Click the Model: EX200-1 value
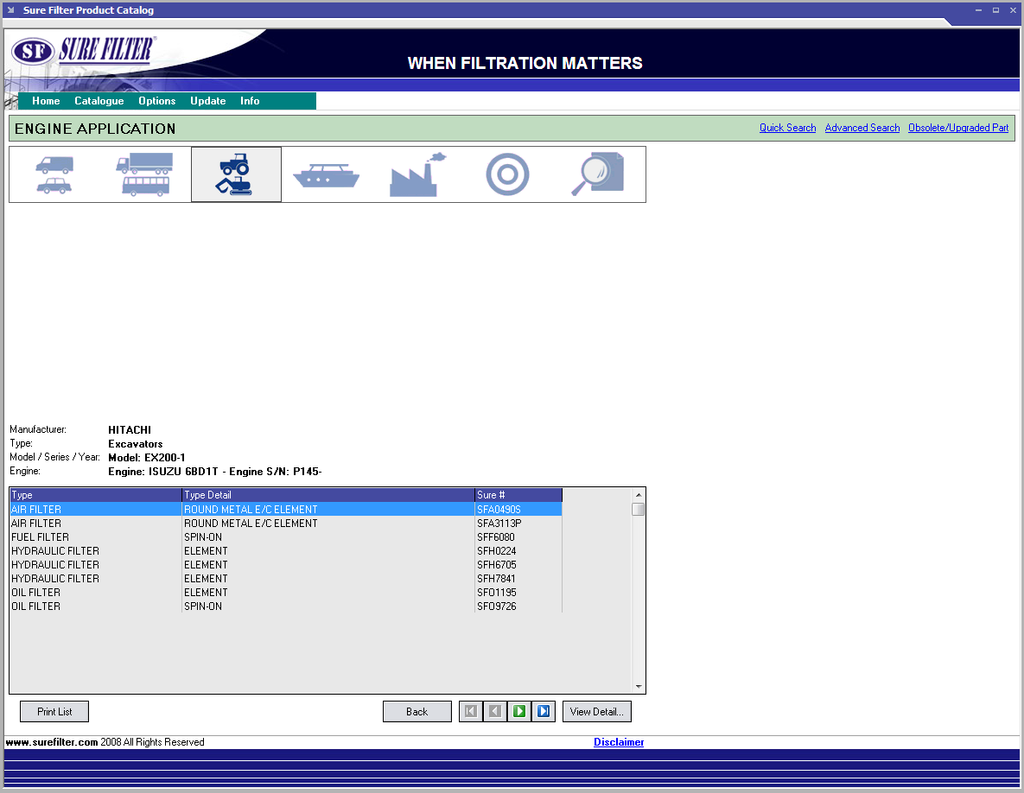Screen dimensions: 1024x793 click(x=146, y=457)
